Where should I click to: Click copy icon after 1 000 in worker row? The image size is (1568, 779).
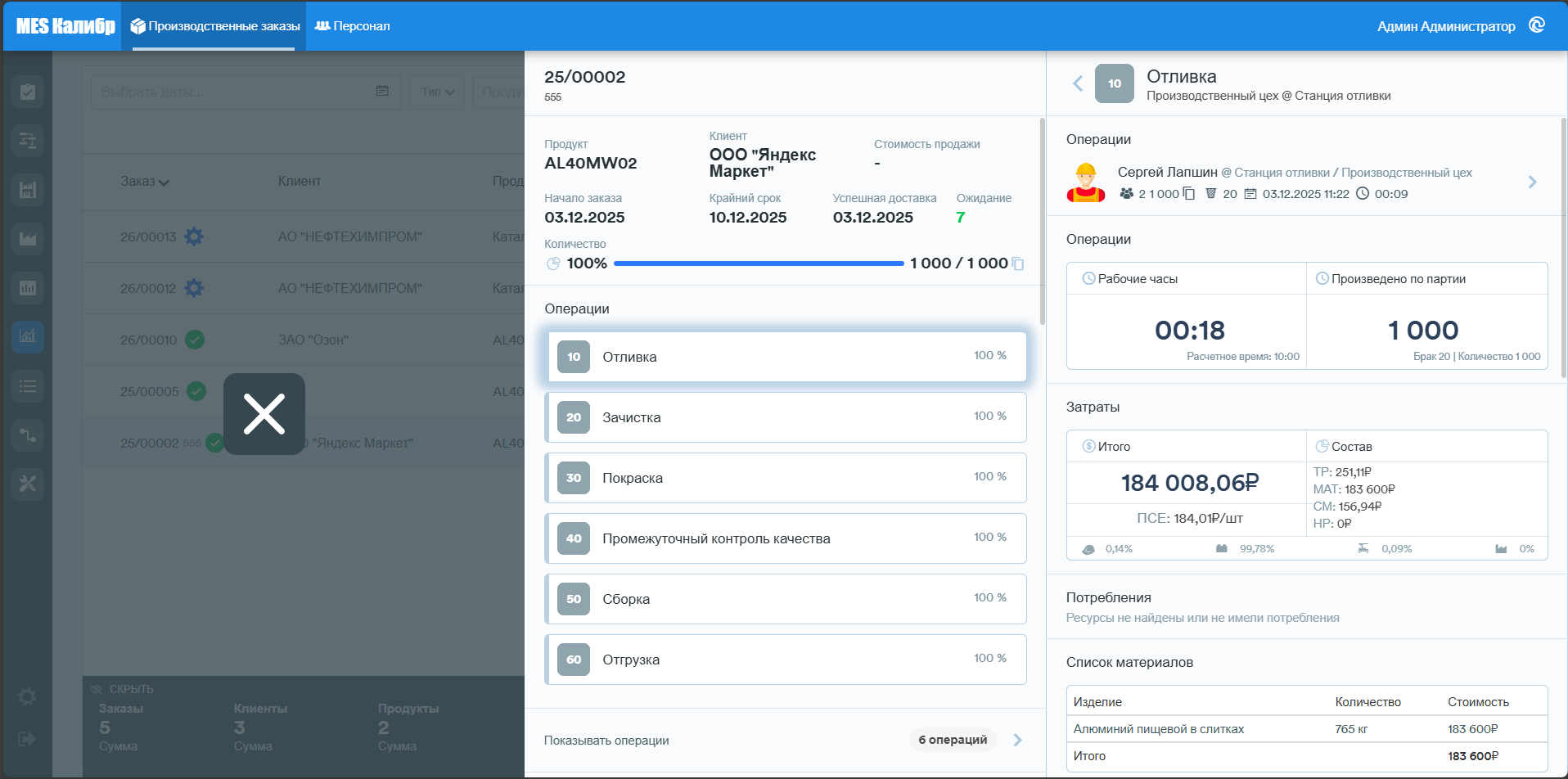click(1189, 194)
